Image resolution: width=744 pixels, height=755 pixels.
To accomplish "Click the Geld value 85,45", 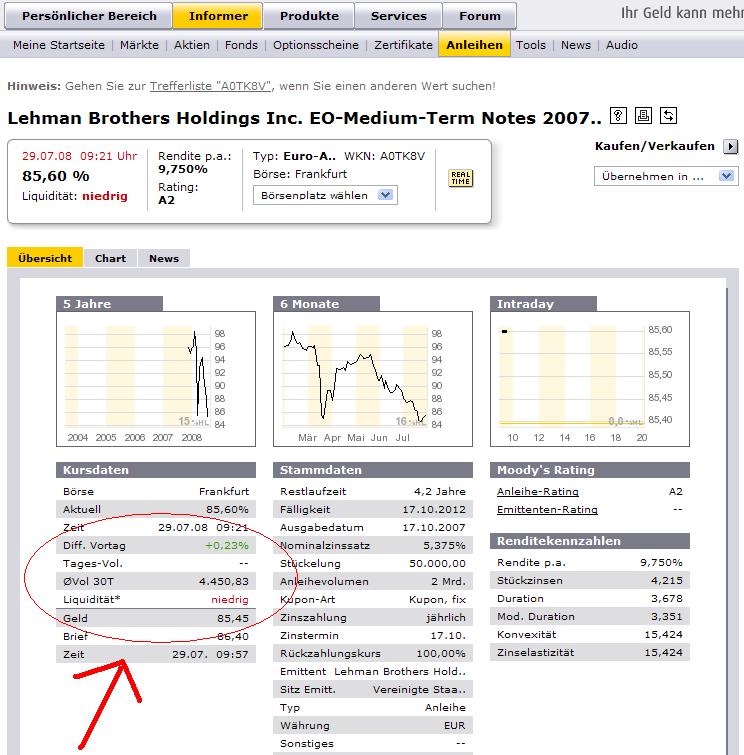I will coord(233,618).
